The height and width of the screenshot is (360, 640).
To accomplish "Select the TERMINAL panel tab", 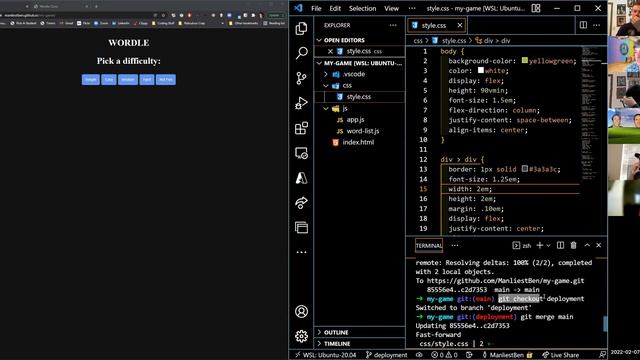I will 429,246.
